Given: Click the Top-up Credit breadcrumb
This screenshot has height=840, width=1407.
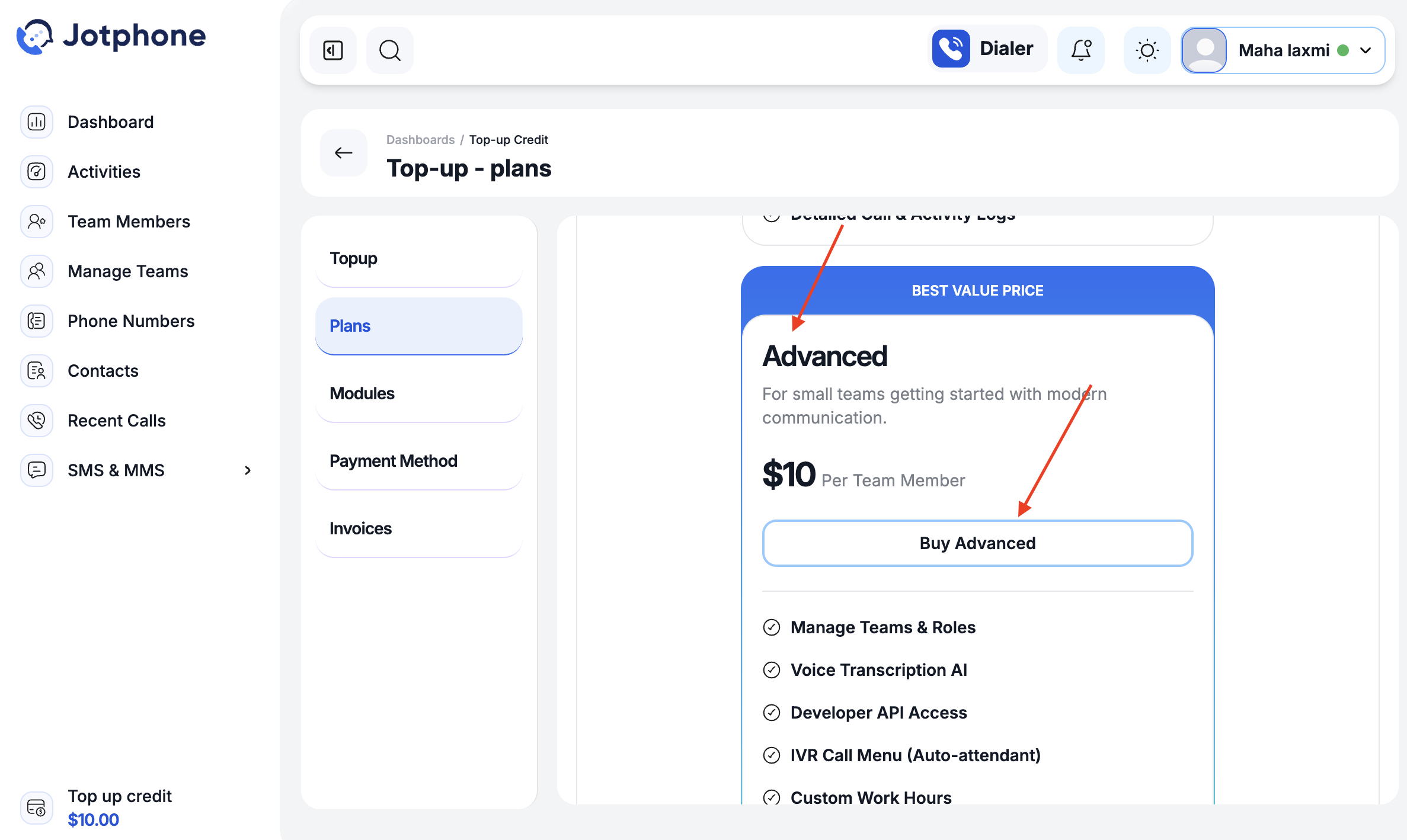Looking at the screenshot, I should [x=509, y=140].
